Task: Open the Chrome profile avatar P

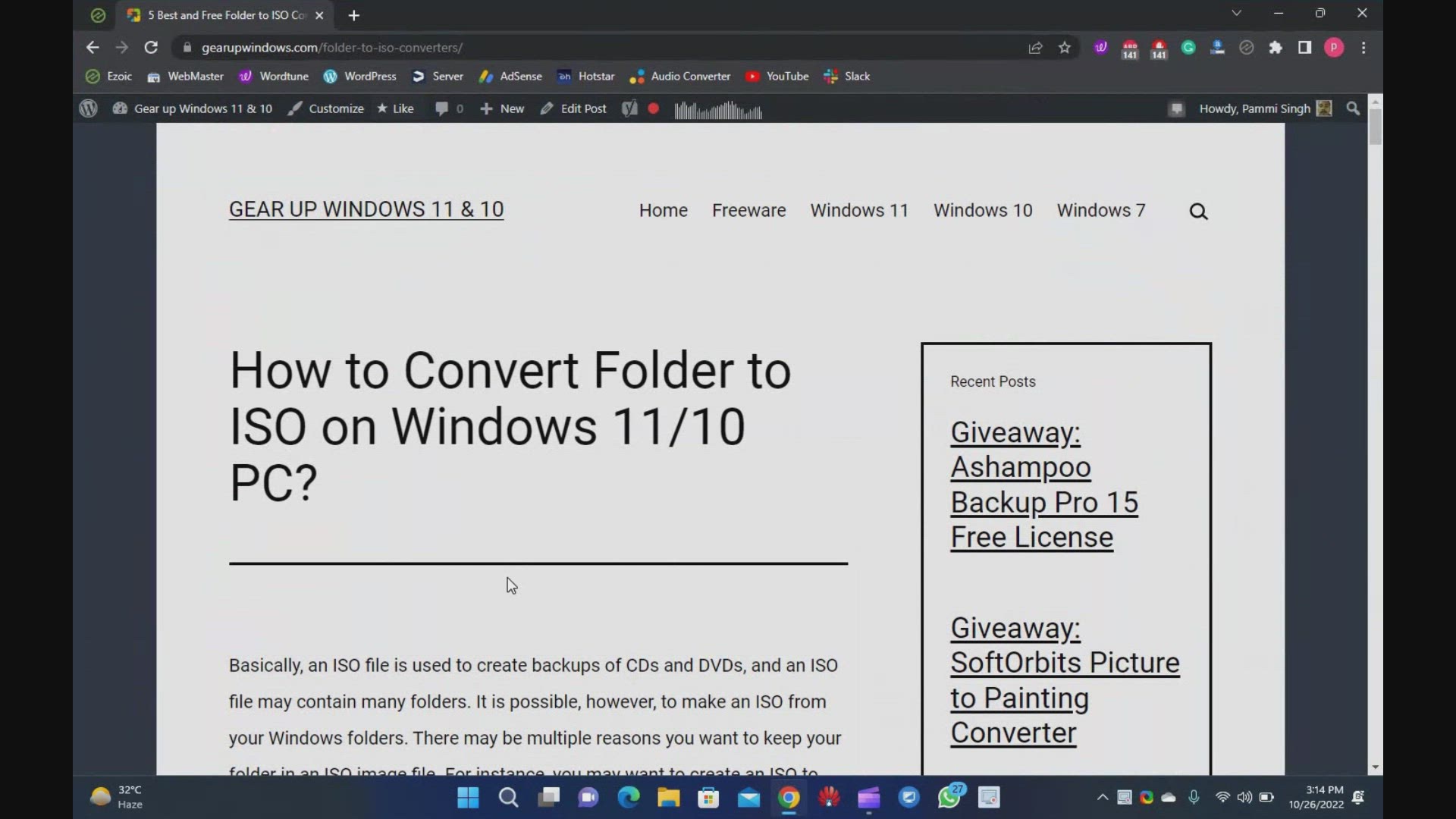Action: coord(1334,48)
